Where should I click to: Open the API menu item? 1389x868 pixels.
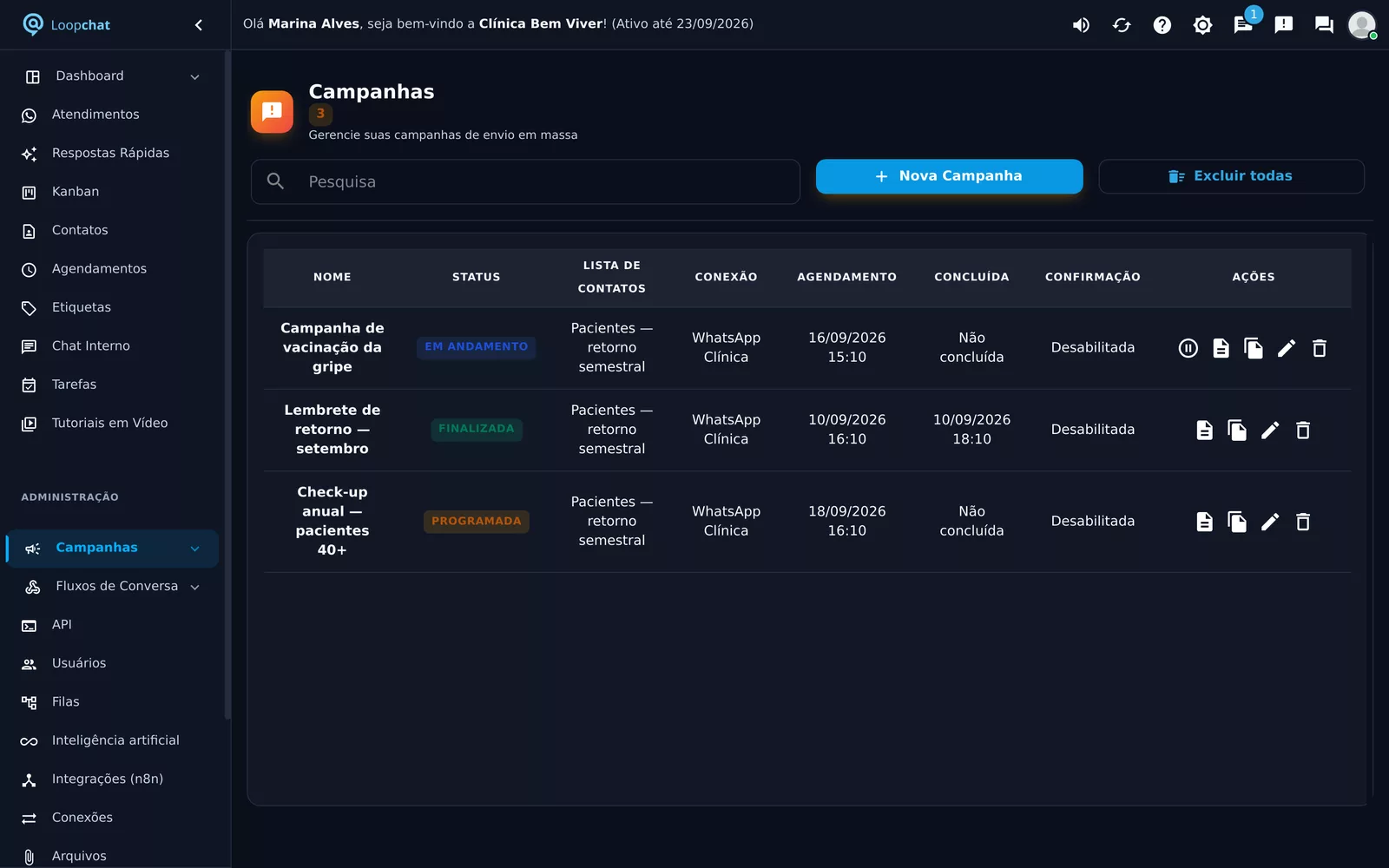113,625
